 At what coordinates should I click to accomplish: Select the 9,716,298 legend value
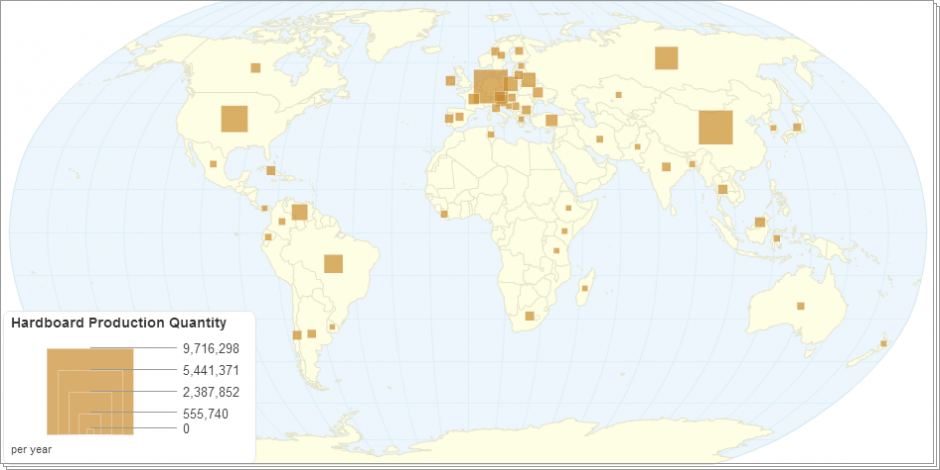tap(211, 349)
